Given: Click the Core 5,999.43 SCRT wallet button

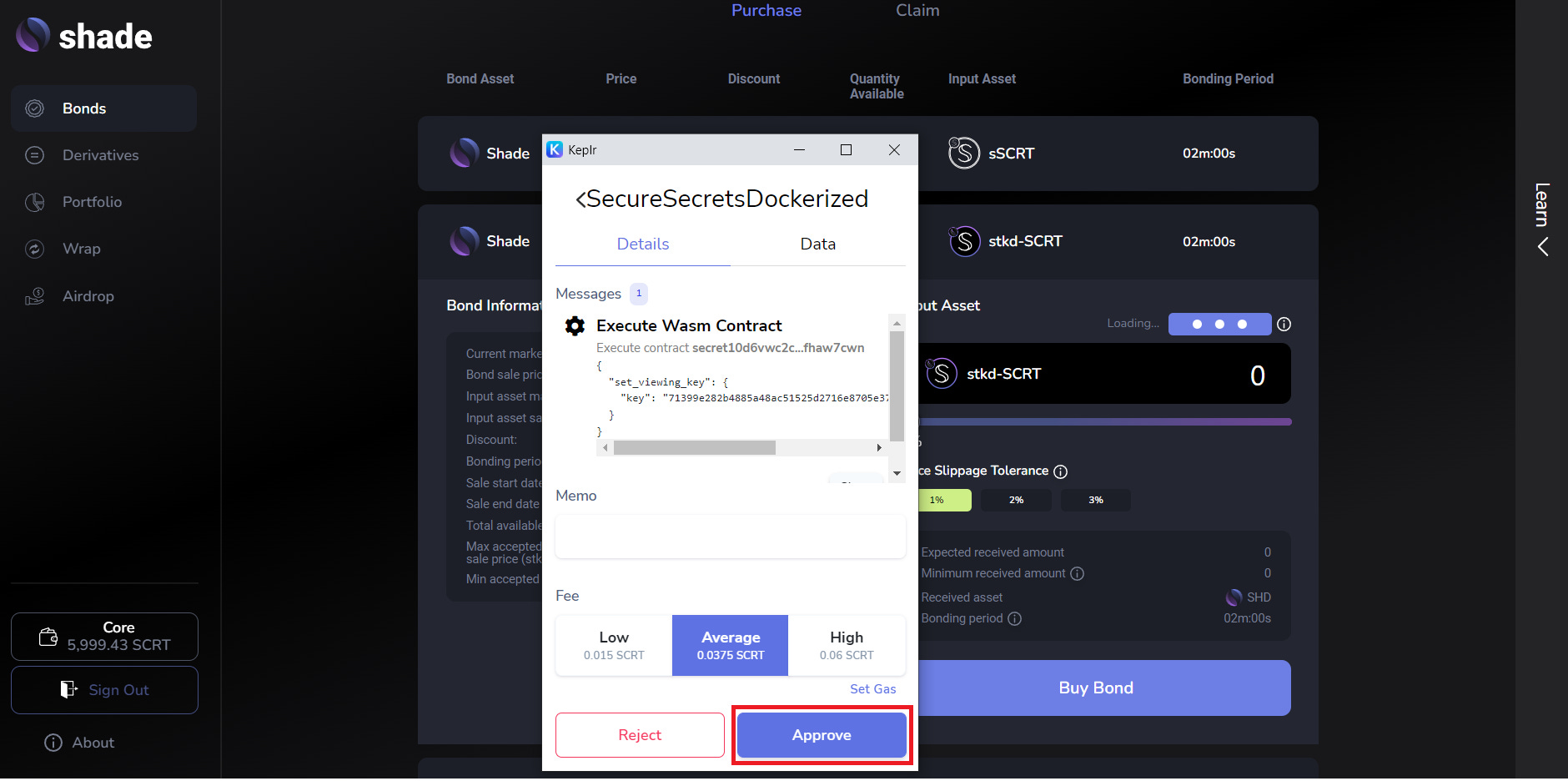Looking at the screenshot, I should [x=104, y=637].
